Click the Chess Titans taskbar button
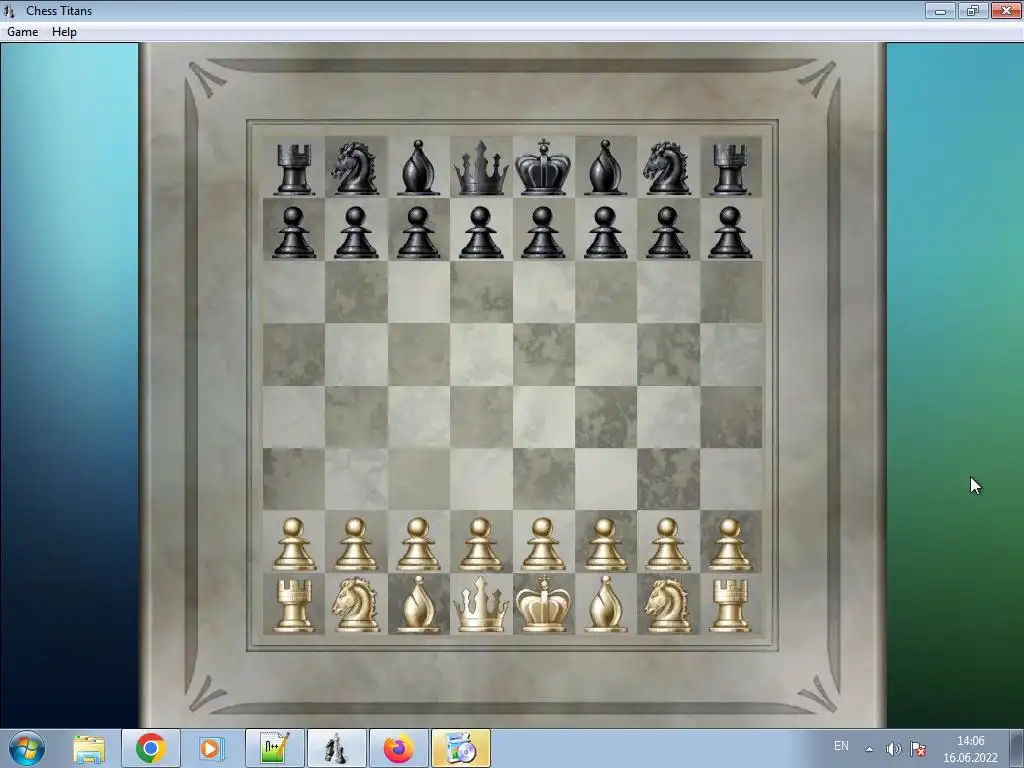 pyautogui.click(x=336, y=748)
